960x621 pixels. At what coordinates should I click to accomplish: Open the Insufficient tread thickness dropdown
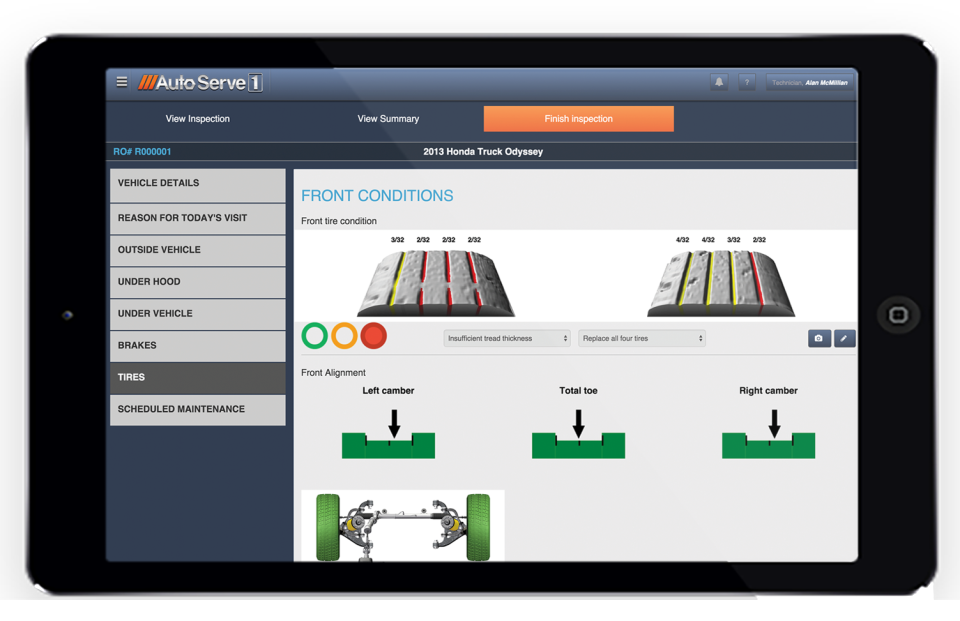click(x=506, y=338)
